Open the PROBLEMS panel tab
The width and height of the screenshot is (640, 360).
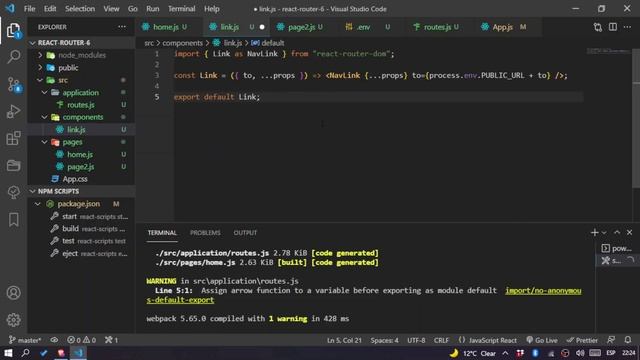click(x=205, y=233)
